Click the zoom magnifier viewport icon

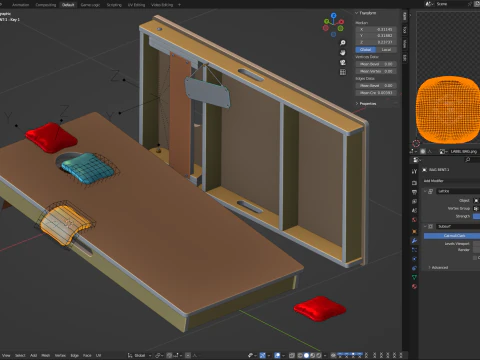tap(342, 43)
